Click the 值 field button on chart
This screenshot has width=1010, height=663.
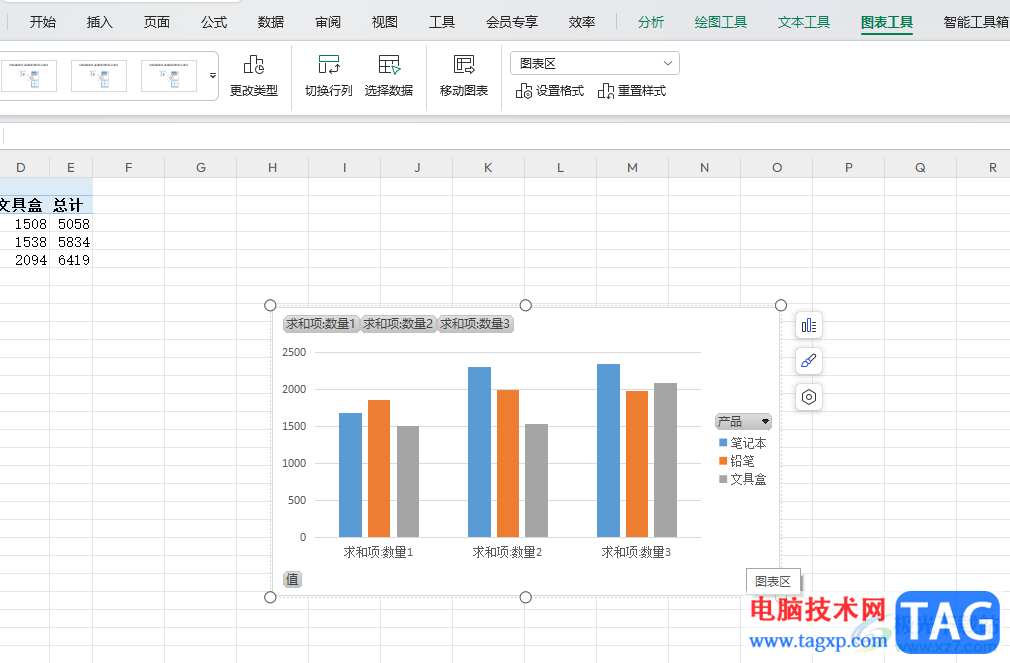[x=292, y=579]
